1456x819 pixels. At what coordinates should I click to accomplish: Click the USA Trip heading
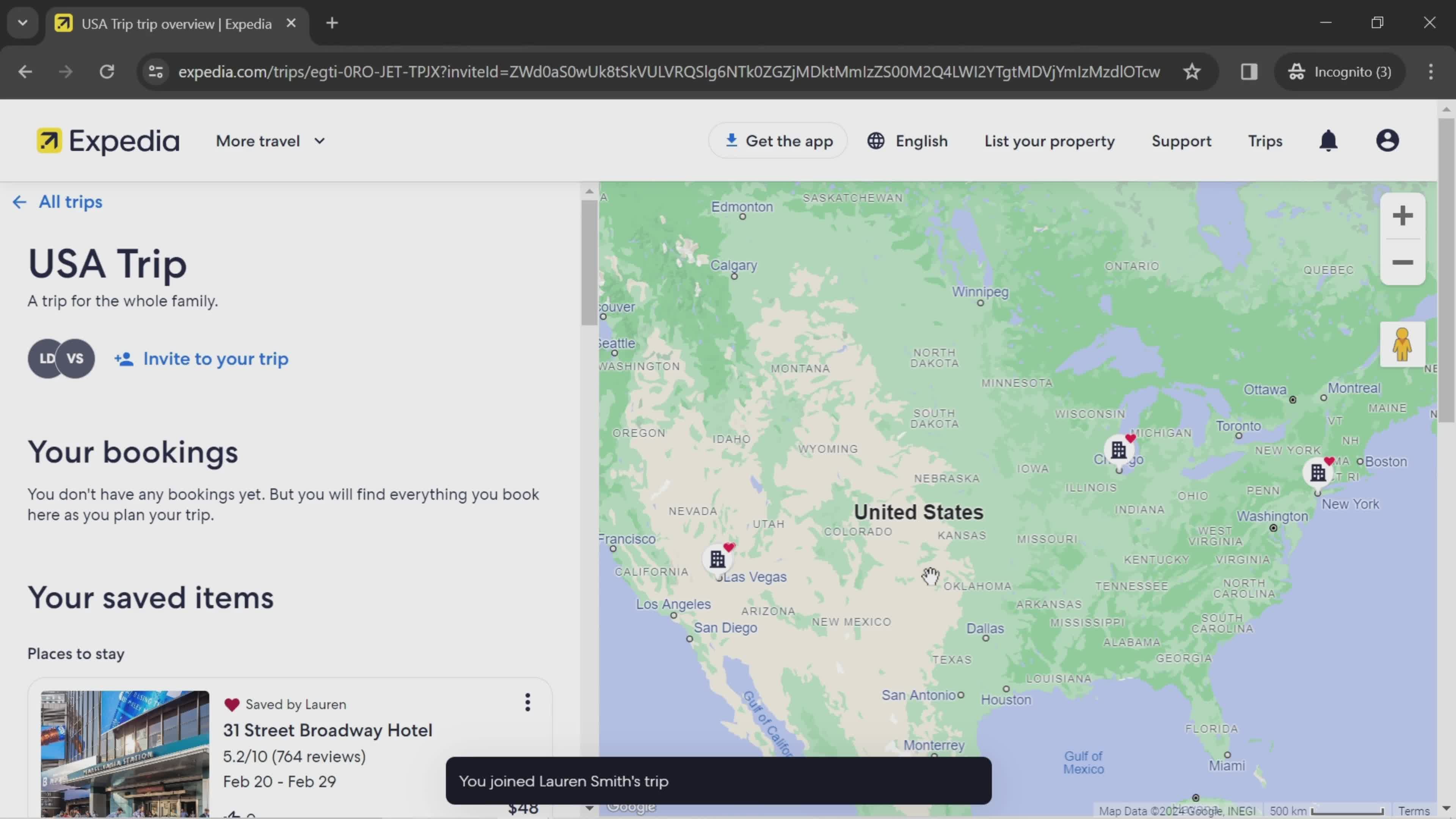tap(107, 264)
